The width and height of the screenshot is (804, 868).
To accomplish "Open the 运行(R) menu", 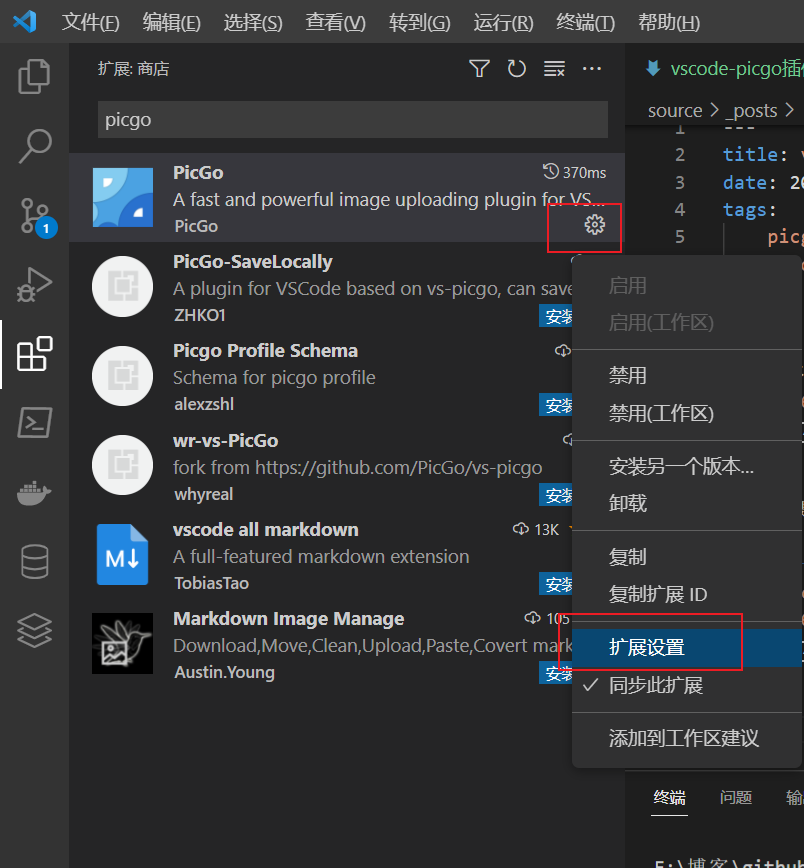I will pos(503,23).
